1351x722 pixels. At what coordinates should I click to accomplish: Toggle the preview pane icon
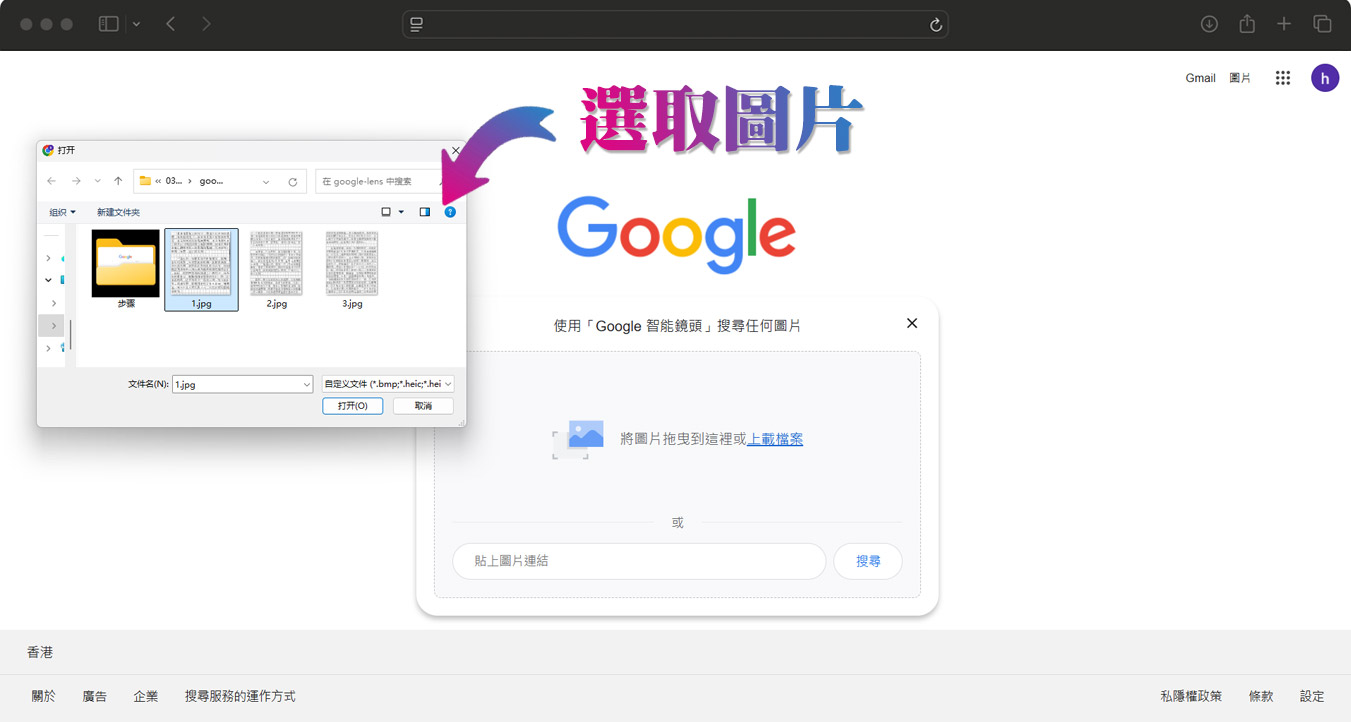coord(424,212)
